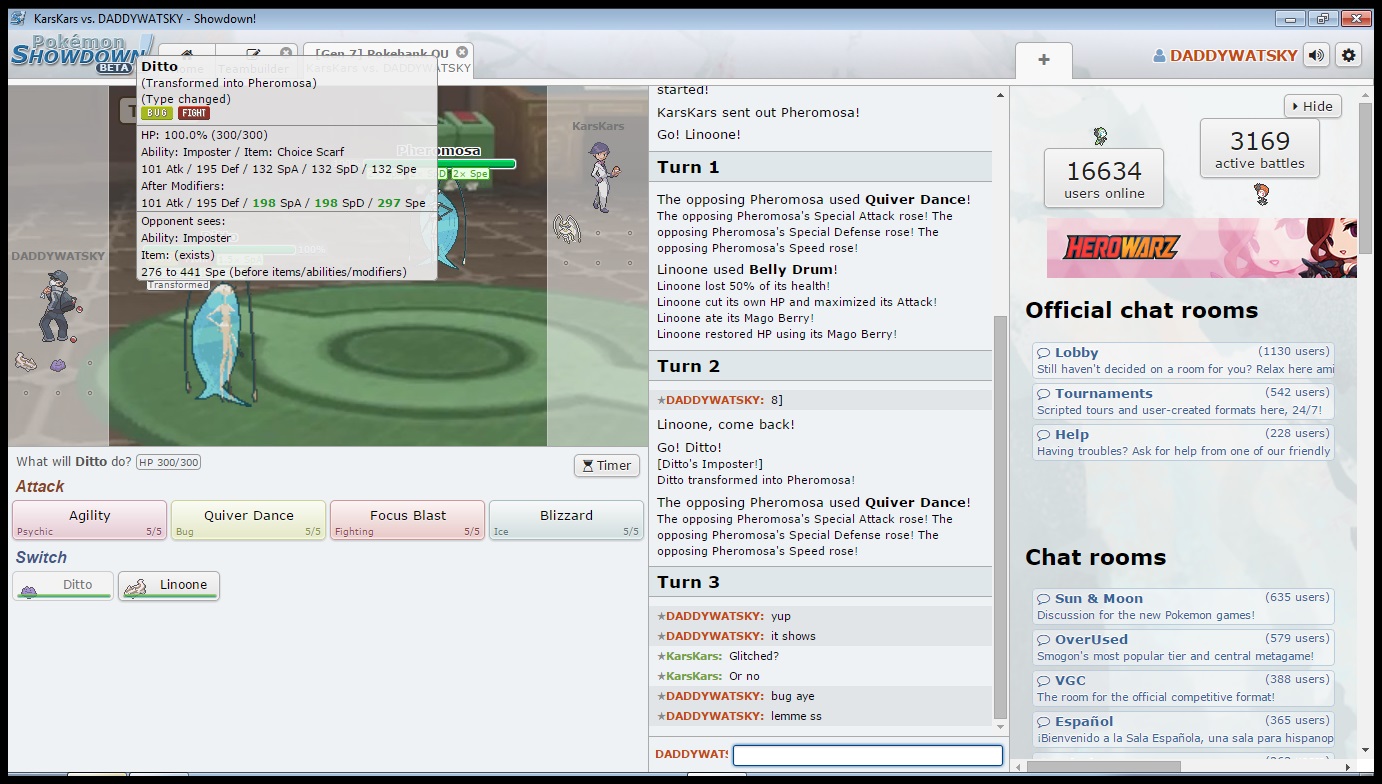Start the battle Timer

[x=607, y=465]
